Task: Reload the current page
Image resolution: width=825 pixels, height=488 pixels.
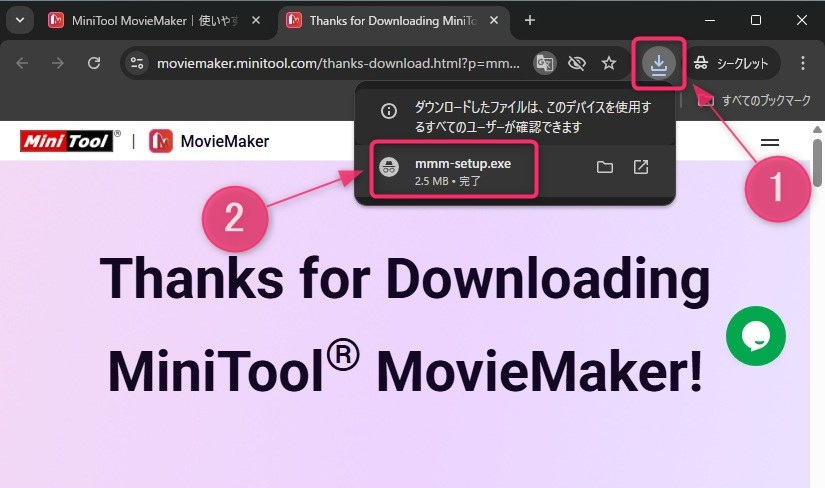Action: tap(94, 63)
